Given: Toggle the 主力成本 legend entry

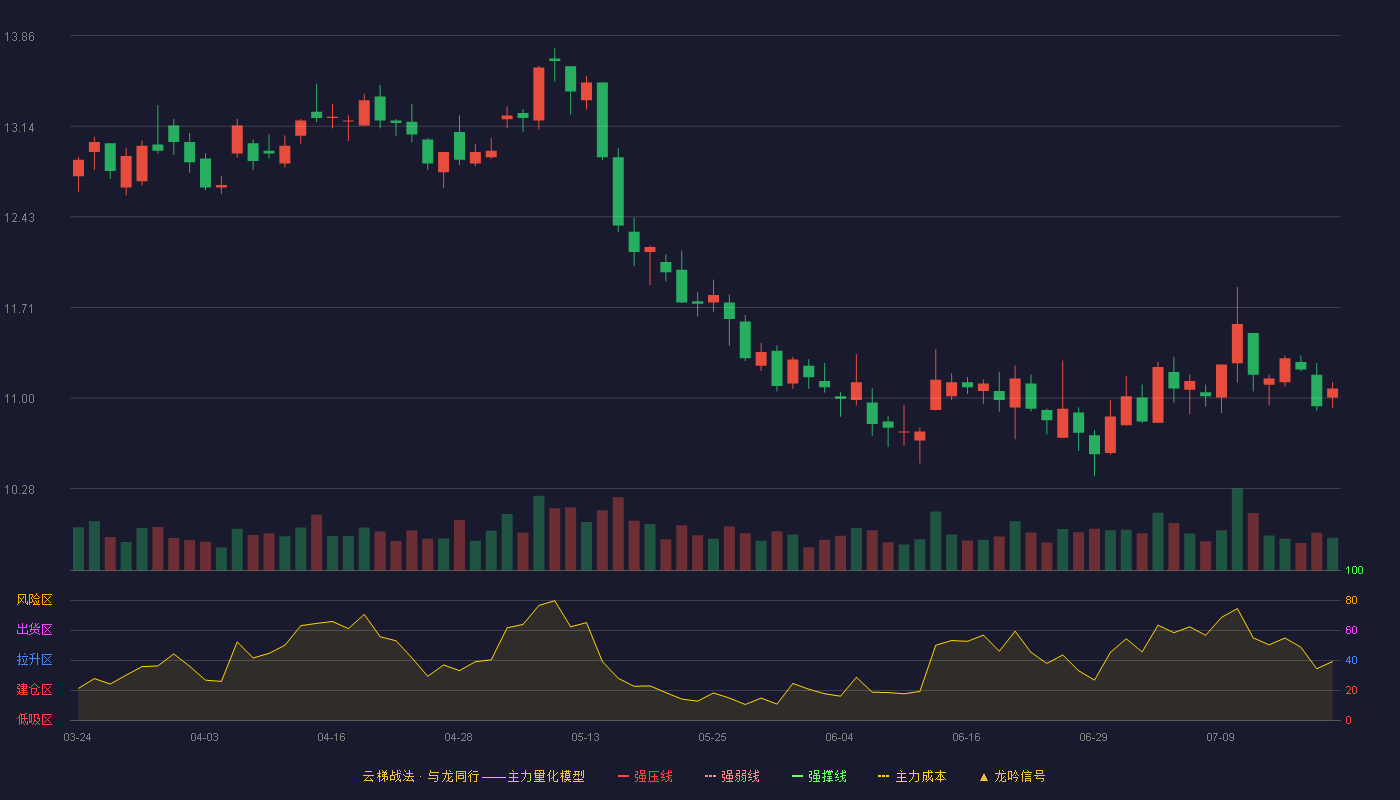Looking at the screenshot, I should click(912, 776).
